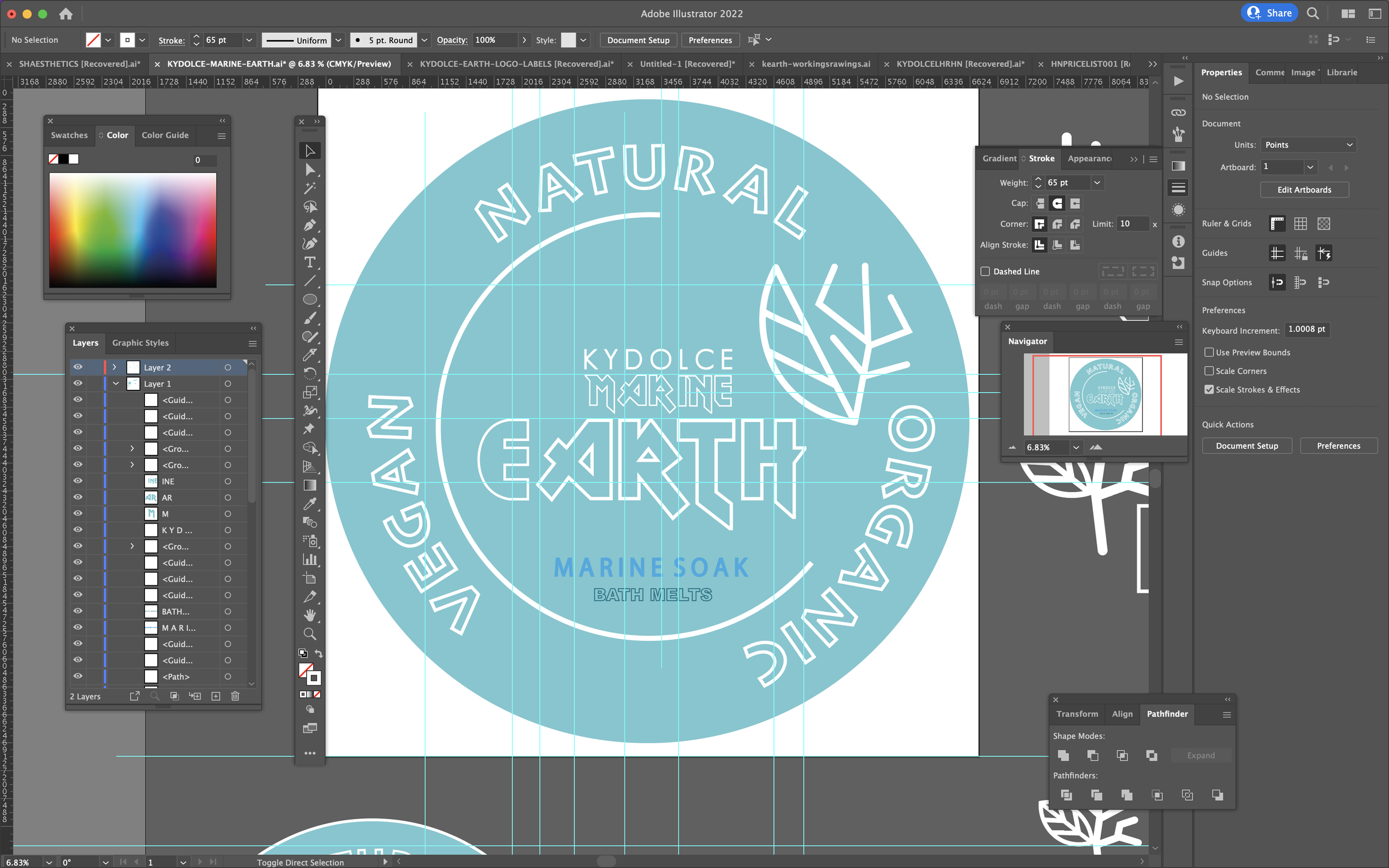This screenshot has height=868, width=1389.
Task: Click the Share button
Action: [x=1270, y=13]
